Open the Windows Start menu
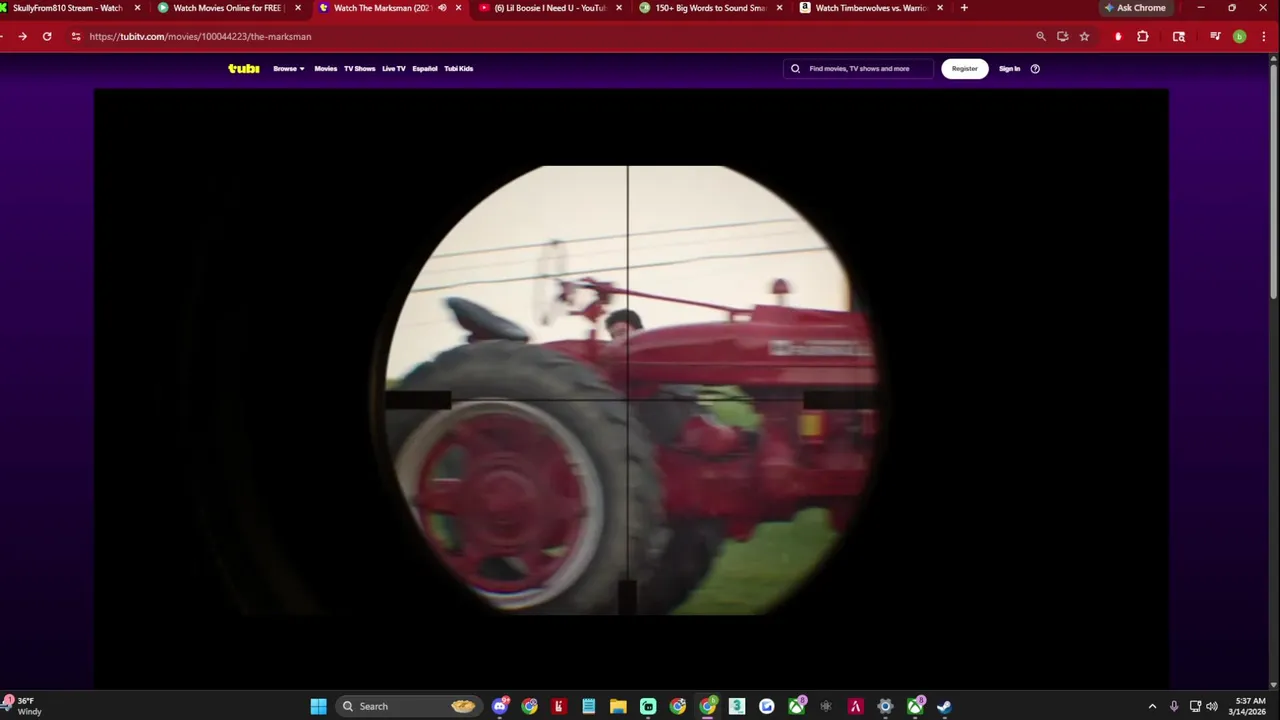 coord(318,706)
